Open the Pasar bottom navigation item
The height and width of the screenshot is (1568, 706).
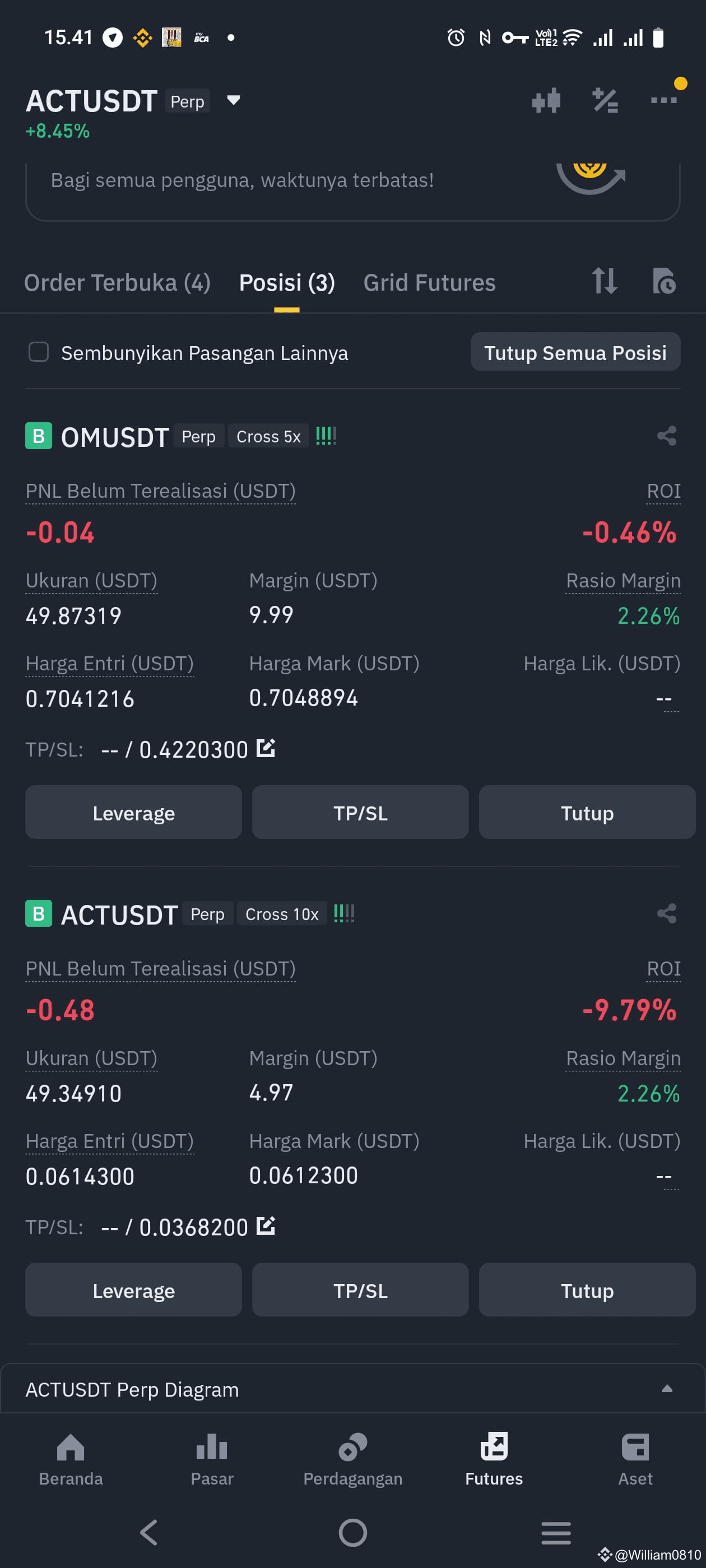211,1459
